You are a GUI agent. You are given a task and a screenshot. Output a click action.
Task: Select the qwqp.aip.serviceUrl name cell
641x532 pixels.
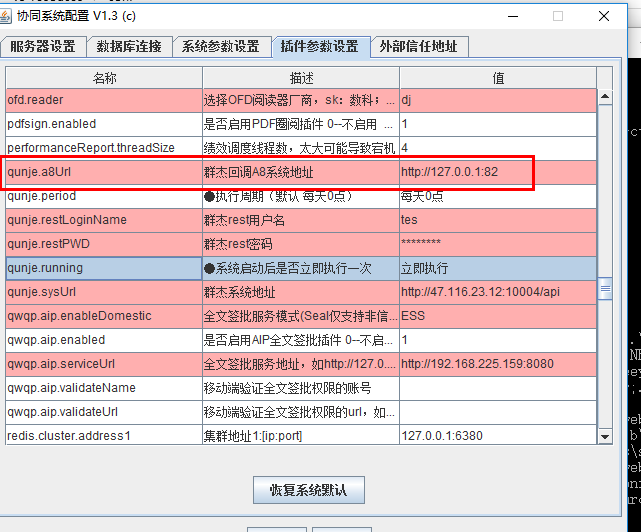[x=104, y=365]
